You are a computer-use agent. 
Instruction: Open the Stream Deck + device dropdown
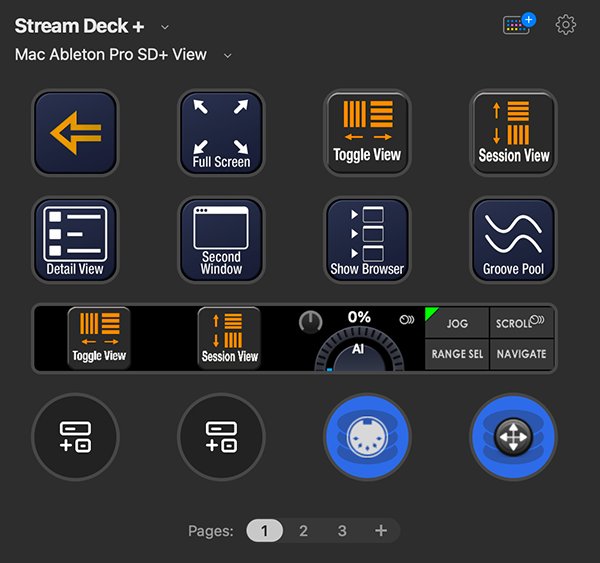(x=165, y=27)
